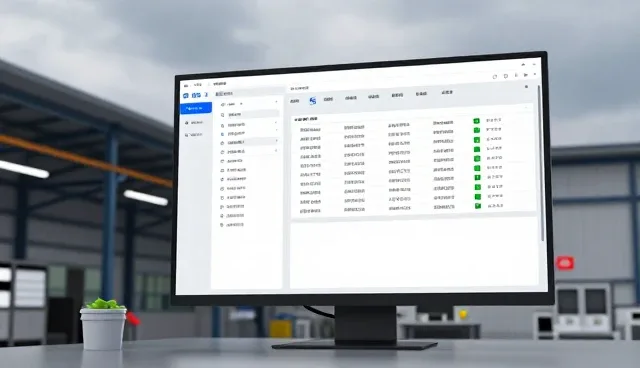The image size is (640, 368).
Task: Click the blue app logo in the sidebar header
Action: 186,95
